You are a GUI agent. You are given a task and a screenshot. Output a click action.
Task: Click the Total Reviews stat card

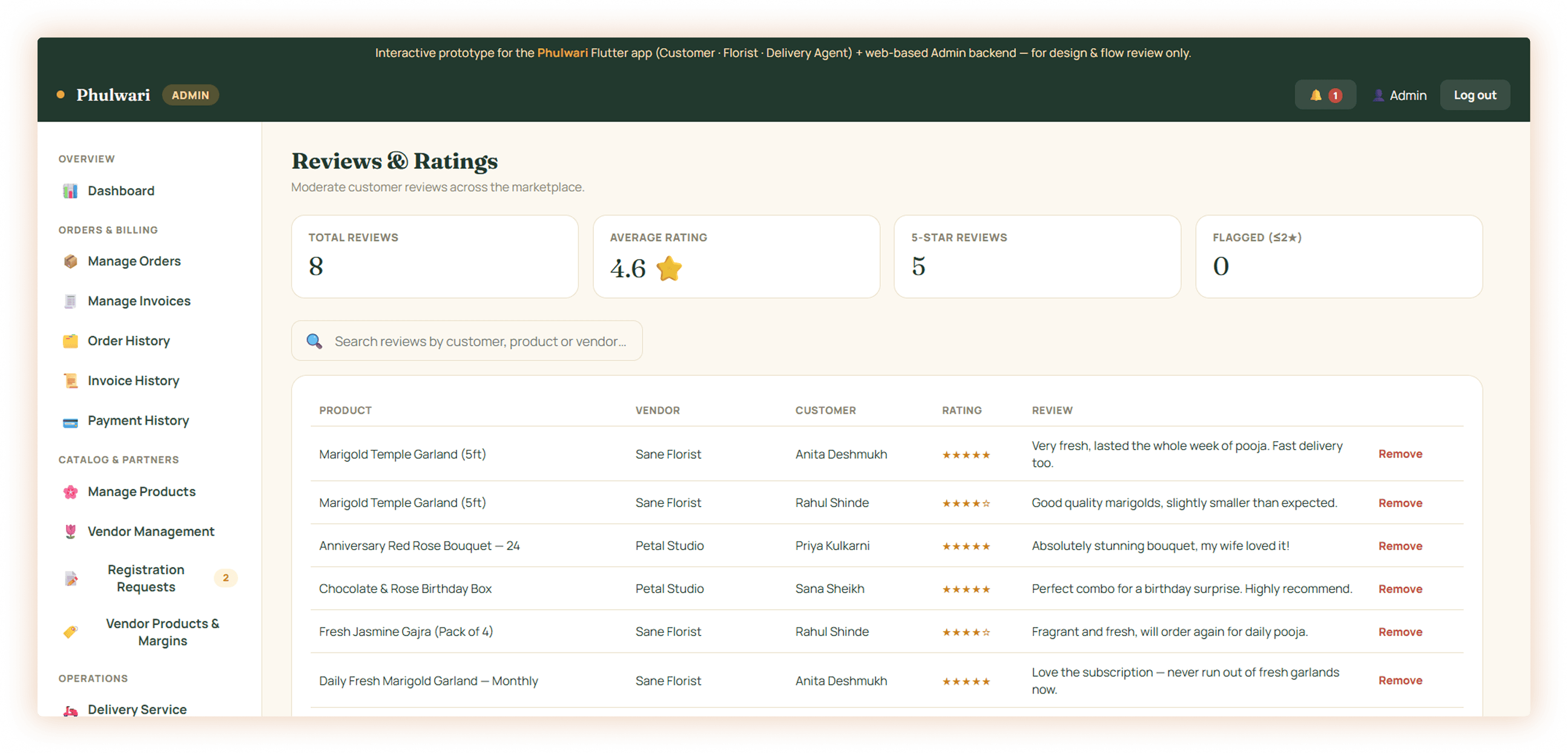pos(435,257)
